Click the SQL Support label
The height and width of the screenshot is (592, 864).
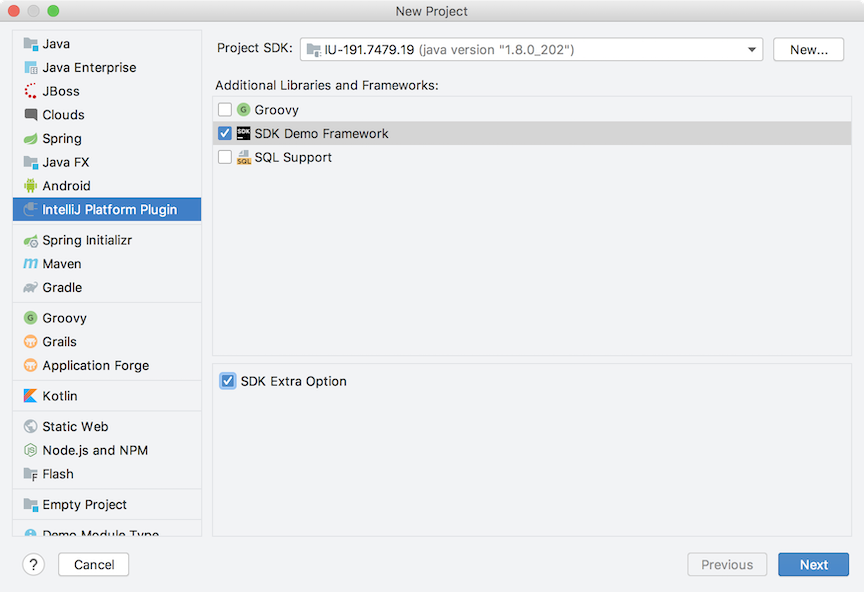293,157
